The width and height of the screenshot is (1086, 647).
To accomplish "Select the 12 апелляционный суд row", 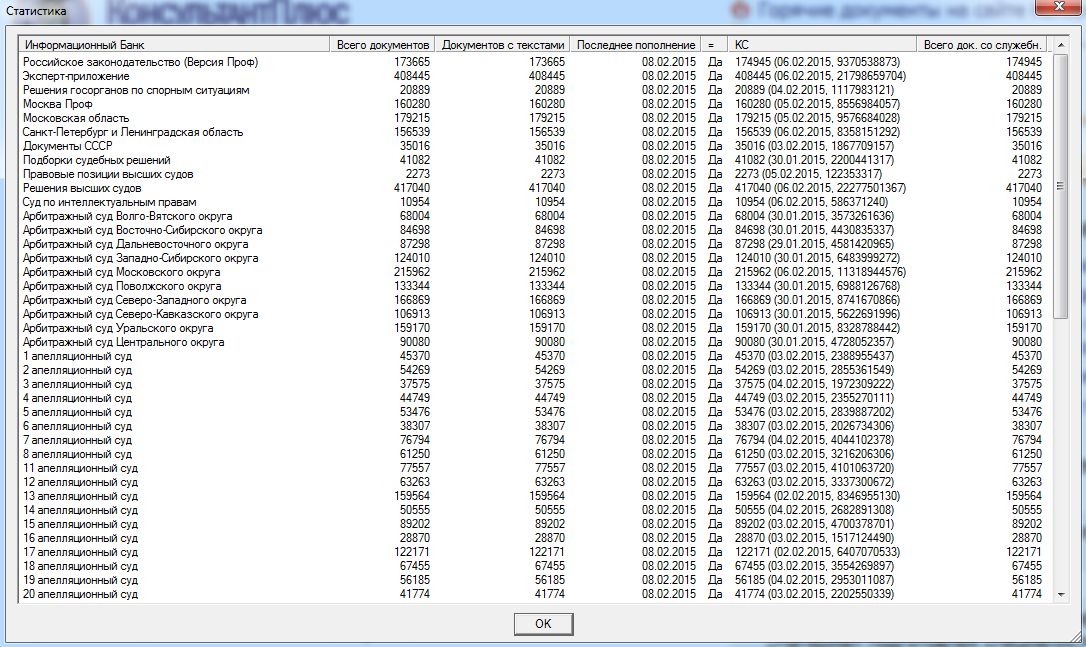I will pos(533,481).
